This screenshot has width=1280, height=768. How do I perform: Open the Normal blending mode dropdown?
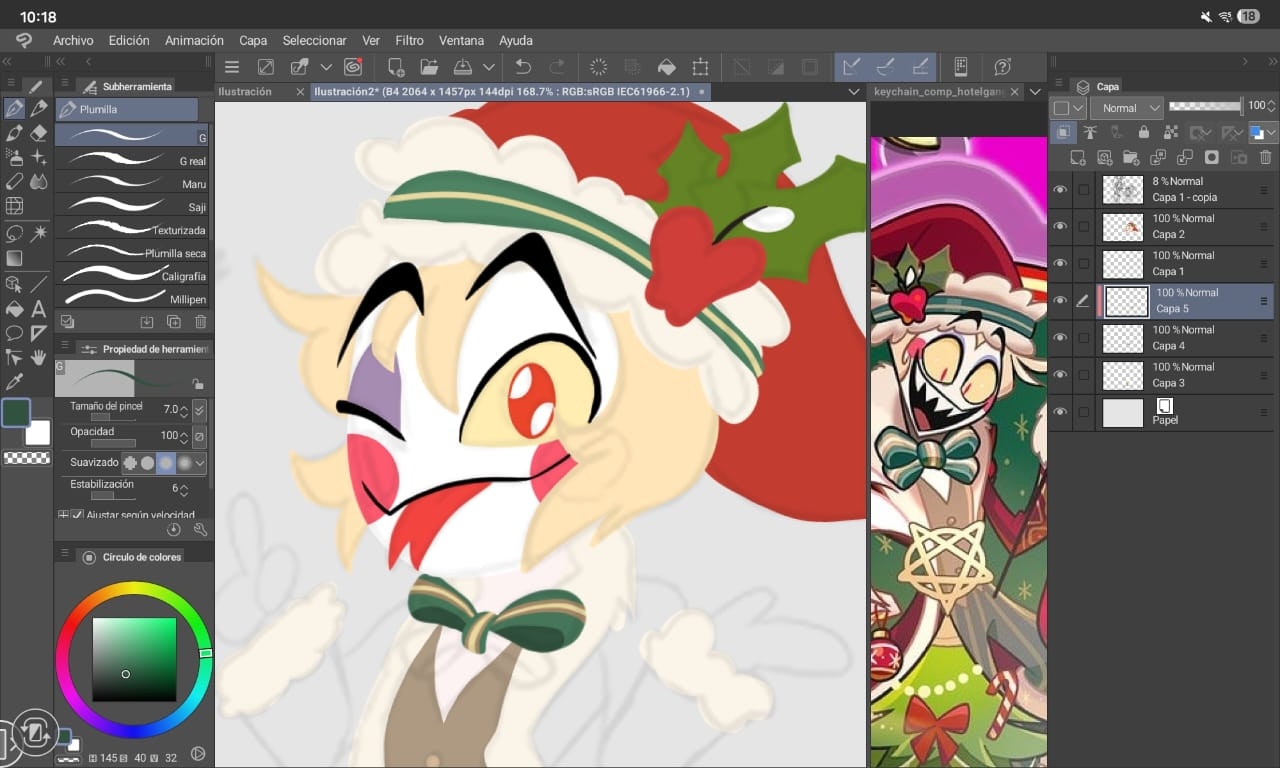(x=1126, y=108)
